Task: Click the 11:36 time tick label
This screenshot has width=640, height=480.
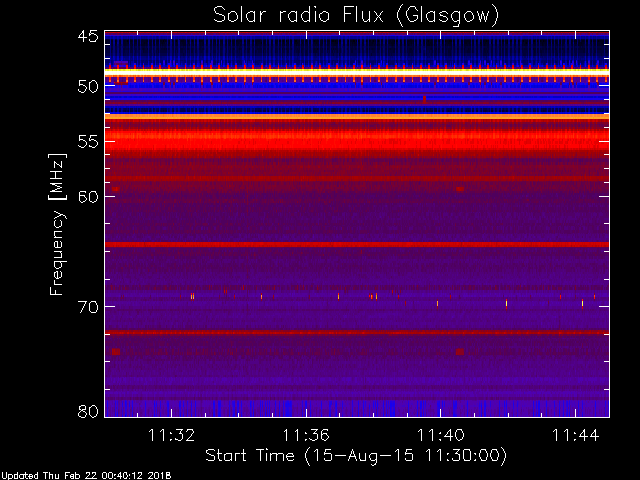Action: tap(306, 435)
